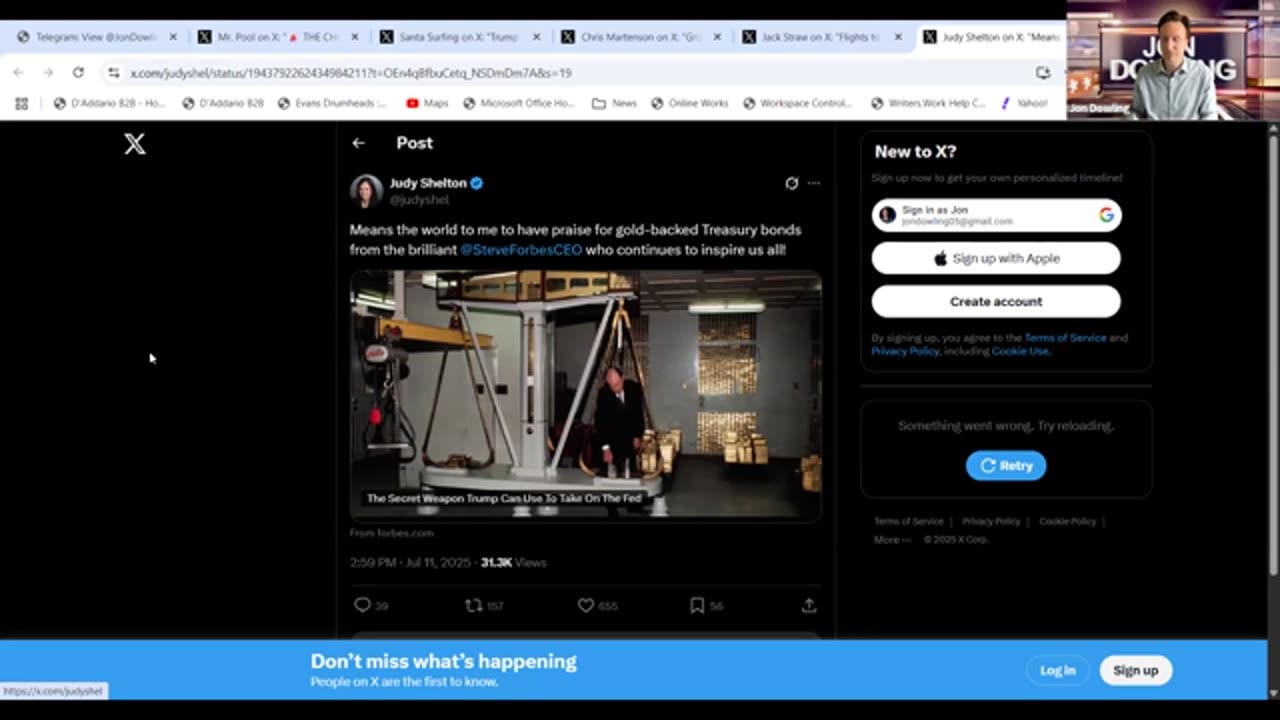Click the share icon below the post

(x=809, y=605)
